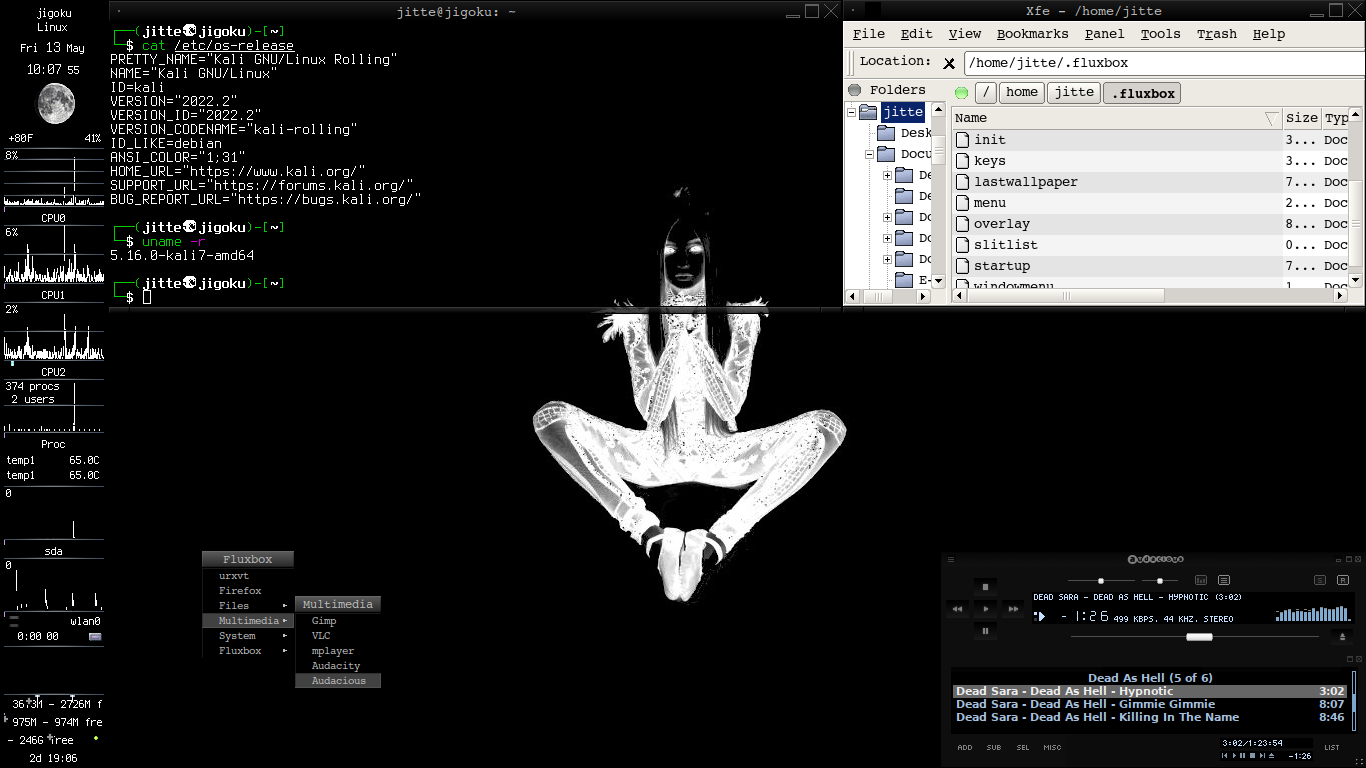
Task: Select the track Killing In The Name
Action: pos(1150,717)
